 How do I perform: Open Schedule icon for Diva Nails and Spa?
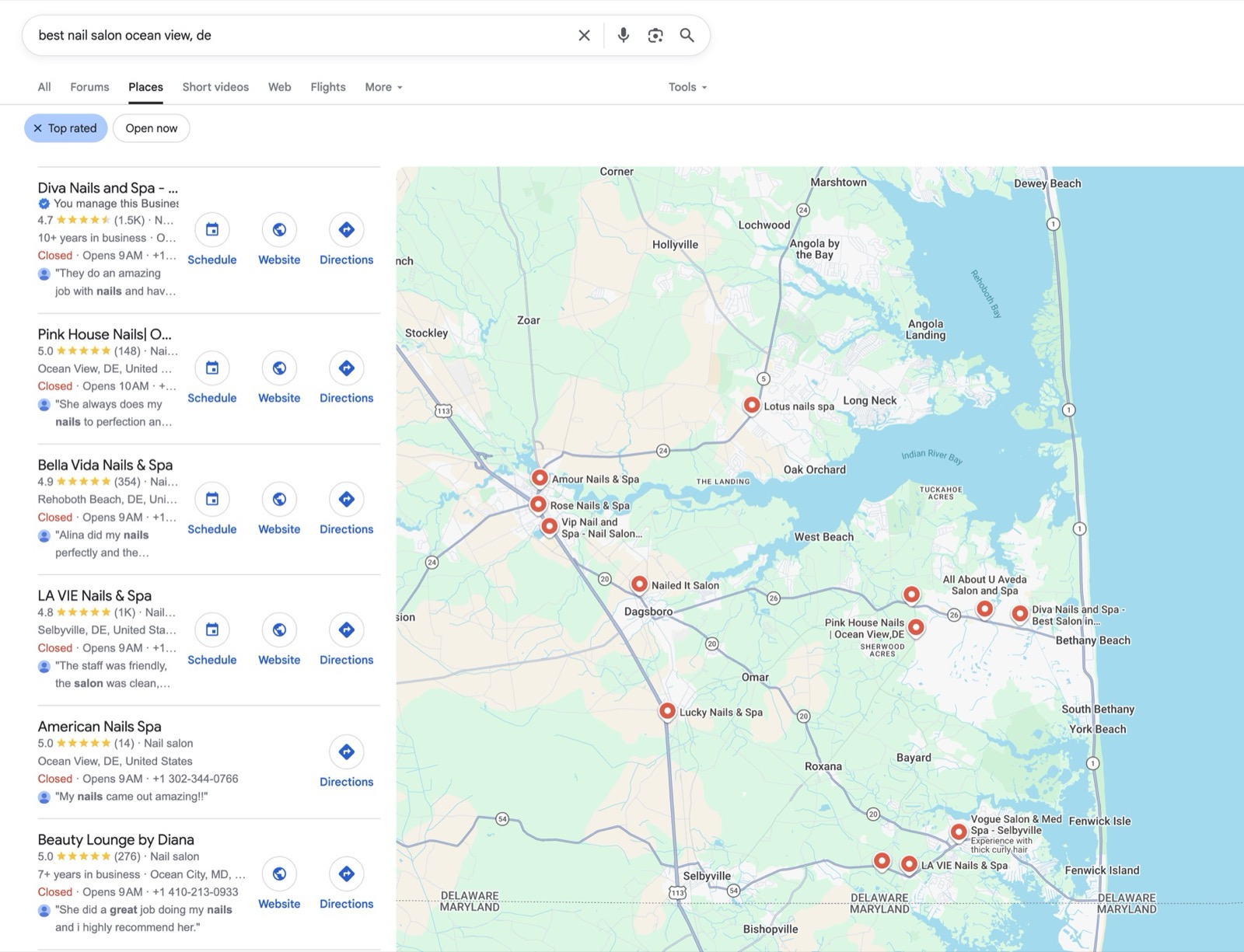(x=212, y=229)
